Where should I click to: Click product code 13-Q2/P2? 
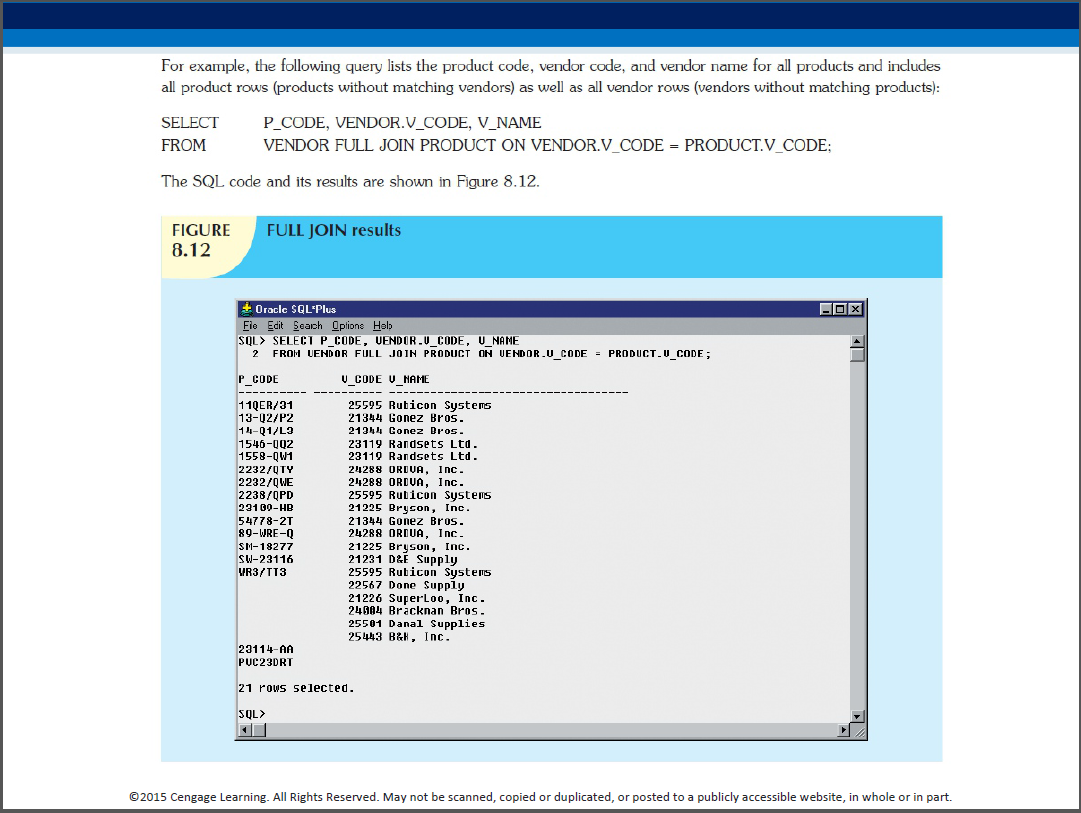click(265, 418)
